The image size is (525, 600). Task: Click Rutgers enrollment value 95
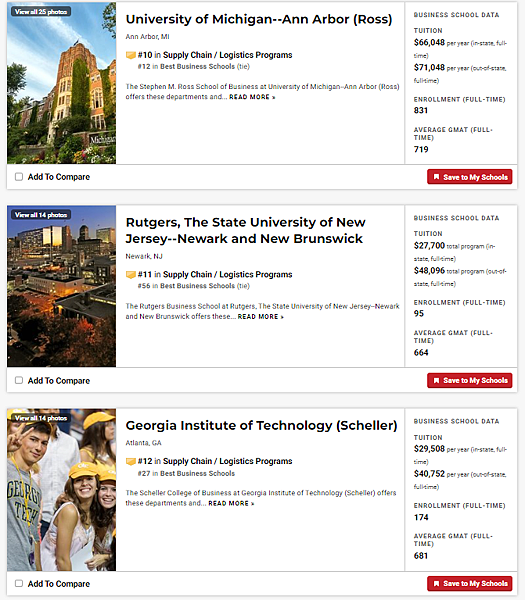(419, 314)
